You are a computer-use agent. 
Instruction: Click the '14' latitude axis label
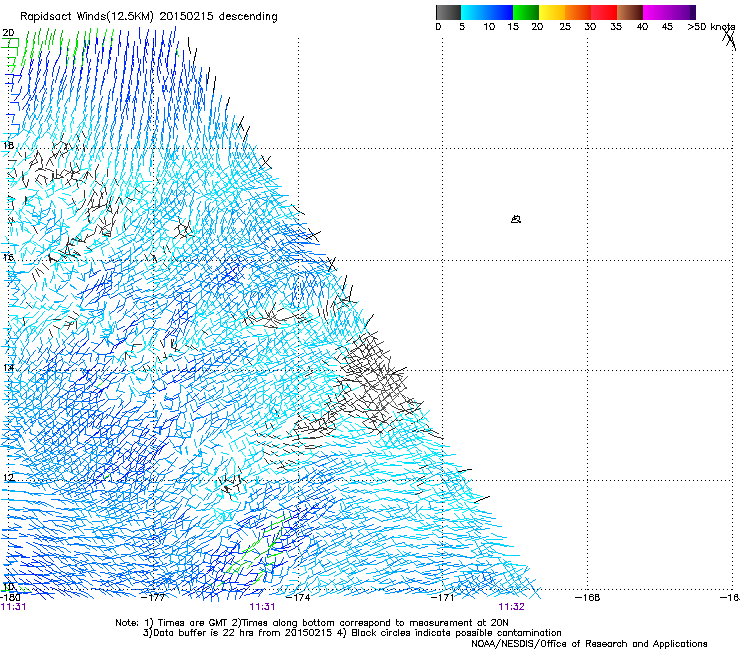pos(8,367)
